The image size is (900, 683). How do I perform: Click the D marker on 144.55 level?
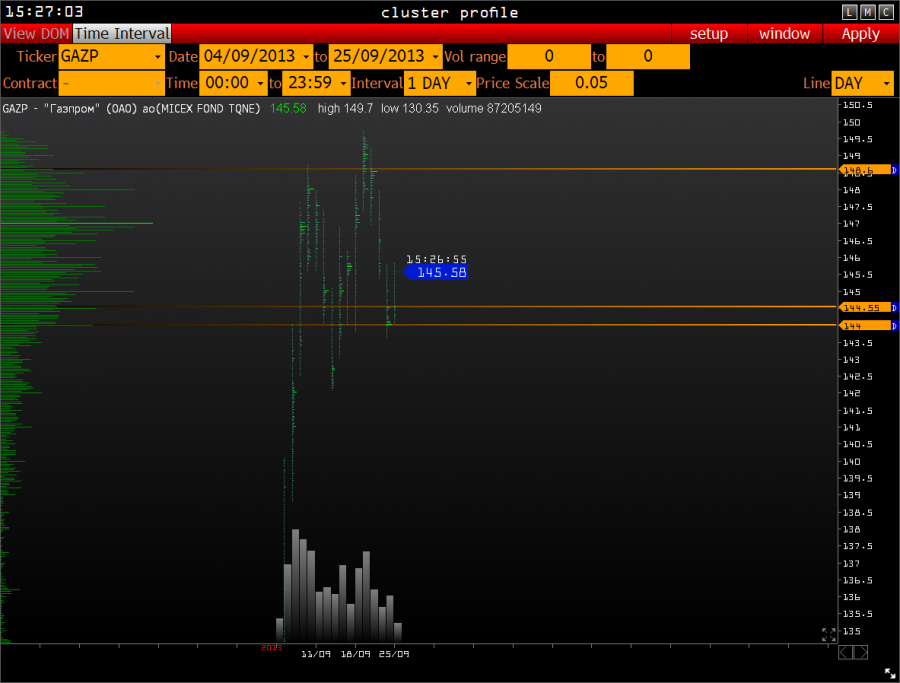894,308
